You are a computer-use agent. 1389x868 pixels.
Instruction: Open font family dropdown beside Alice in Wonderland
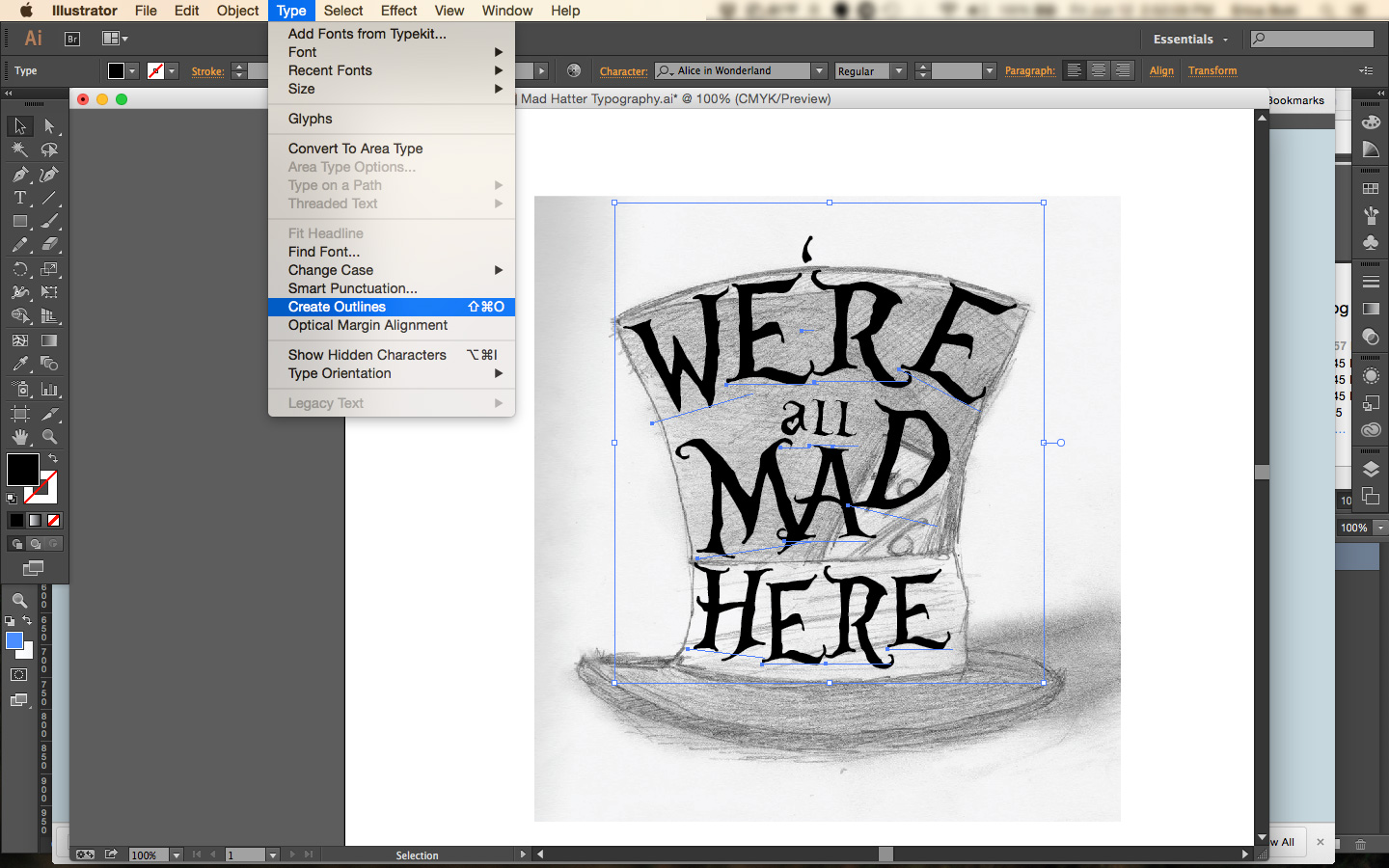pos(819,70)
